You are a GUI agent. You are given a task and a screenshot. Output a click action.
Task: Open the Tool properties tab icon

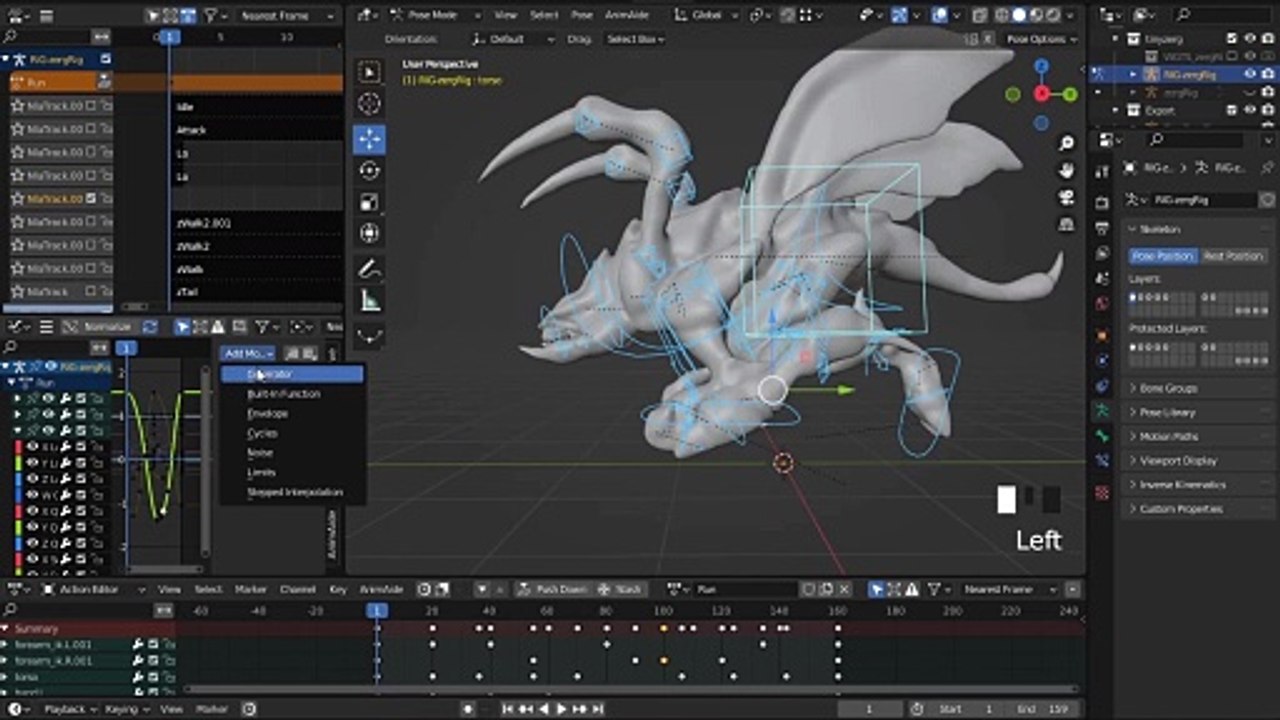tap(1102, 171)
